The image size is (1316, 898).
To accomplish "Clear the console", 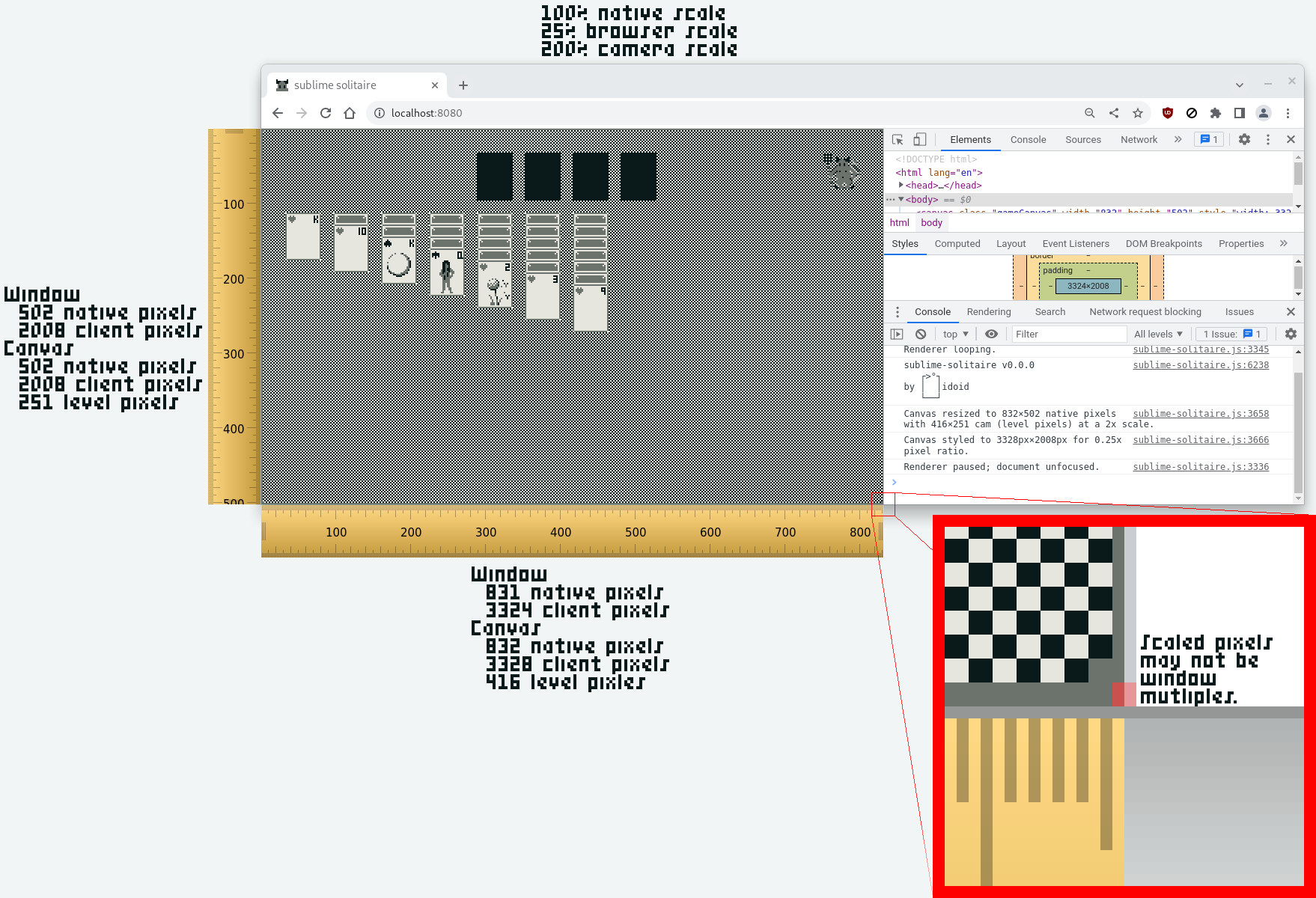I will tap(921, 334).
